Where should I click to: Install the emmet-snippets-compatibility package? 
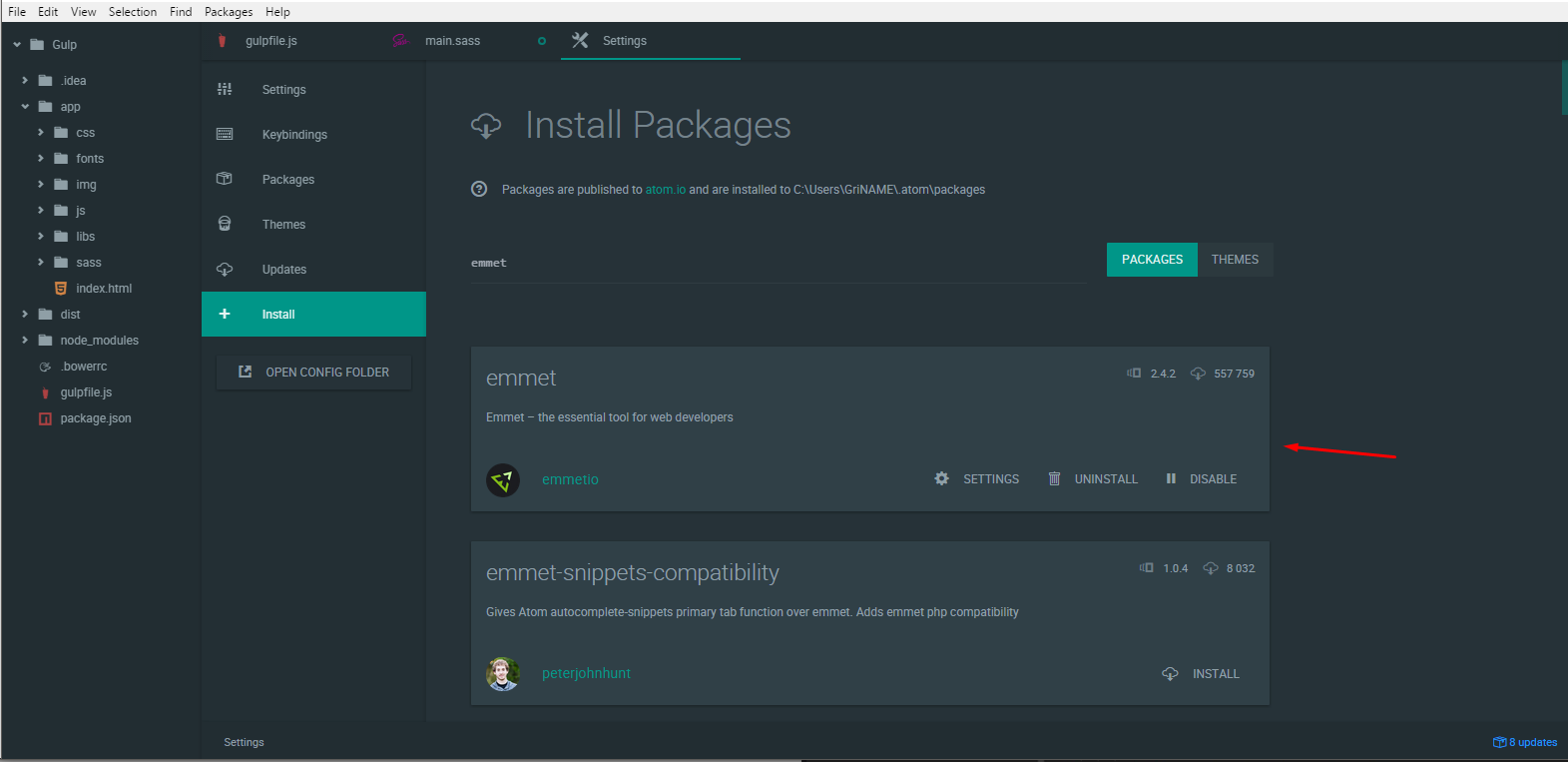coord(1201,674)
